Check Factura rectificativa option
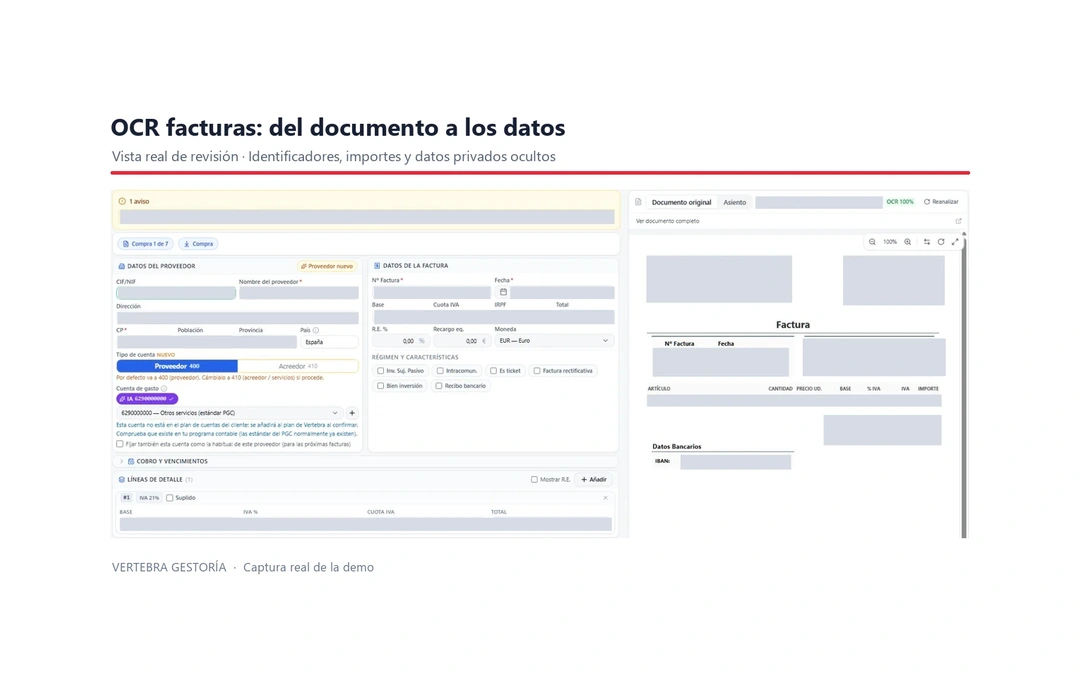This screenshot has height=675, width=1080. 537,371
